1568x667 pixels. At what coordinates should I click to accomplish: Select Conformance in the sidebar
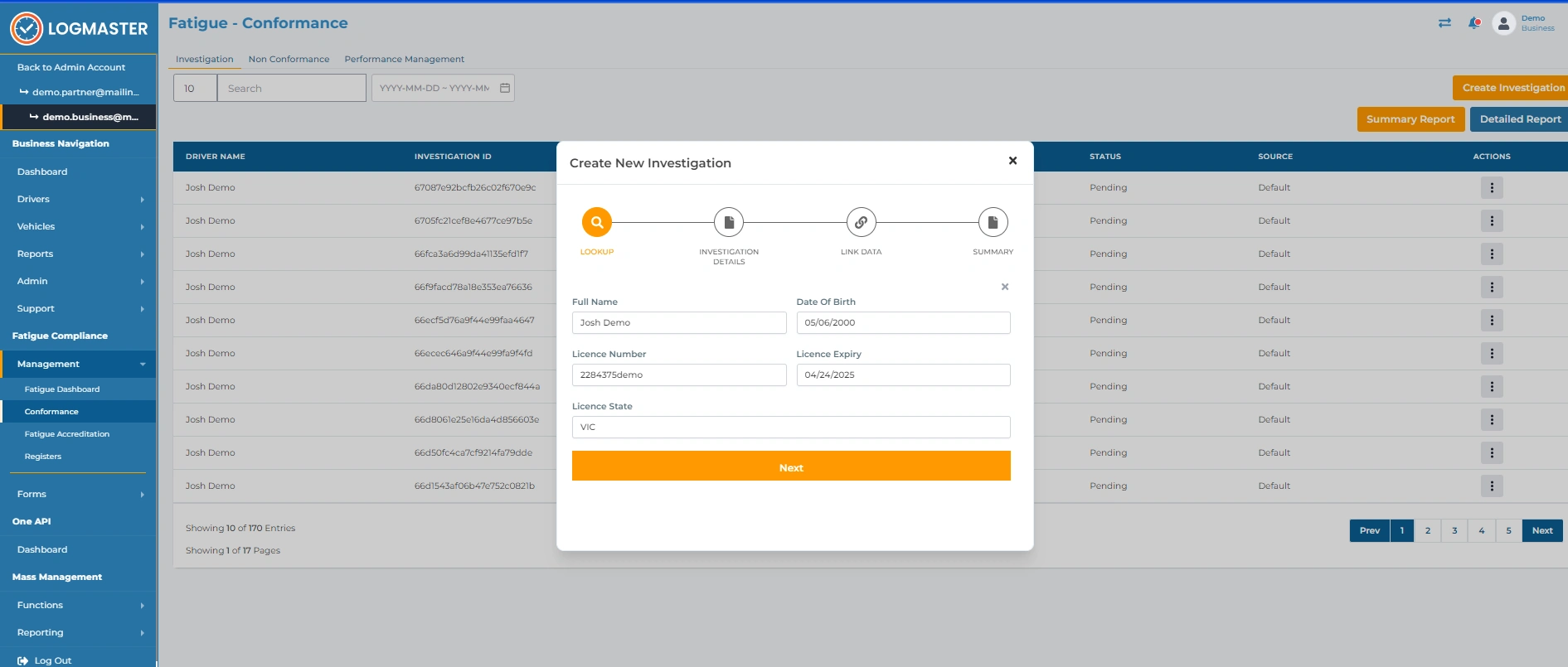click(78, 411)
